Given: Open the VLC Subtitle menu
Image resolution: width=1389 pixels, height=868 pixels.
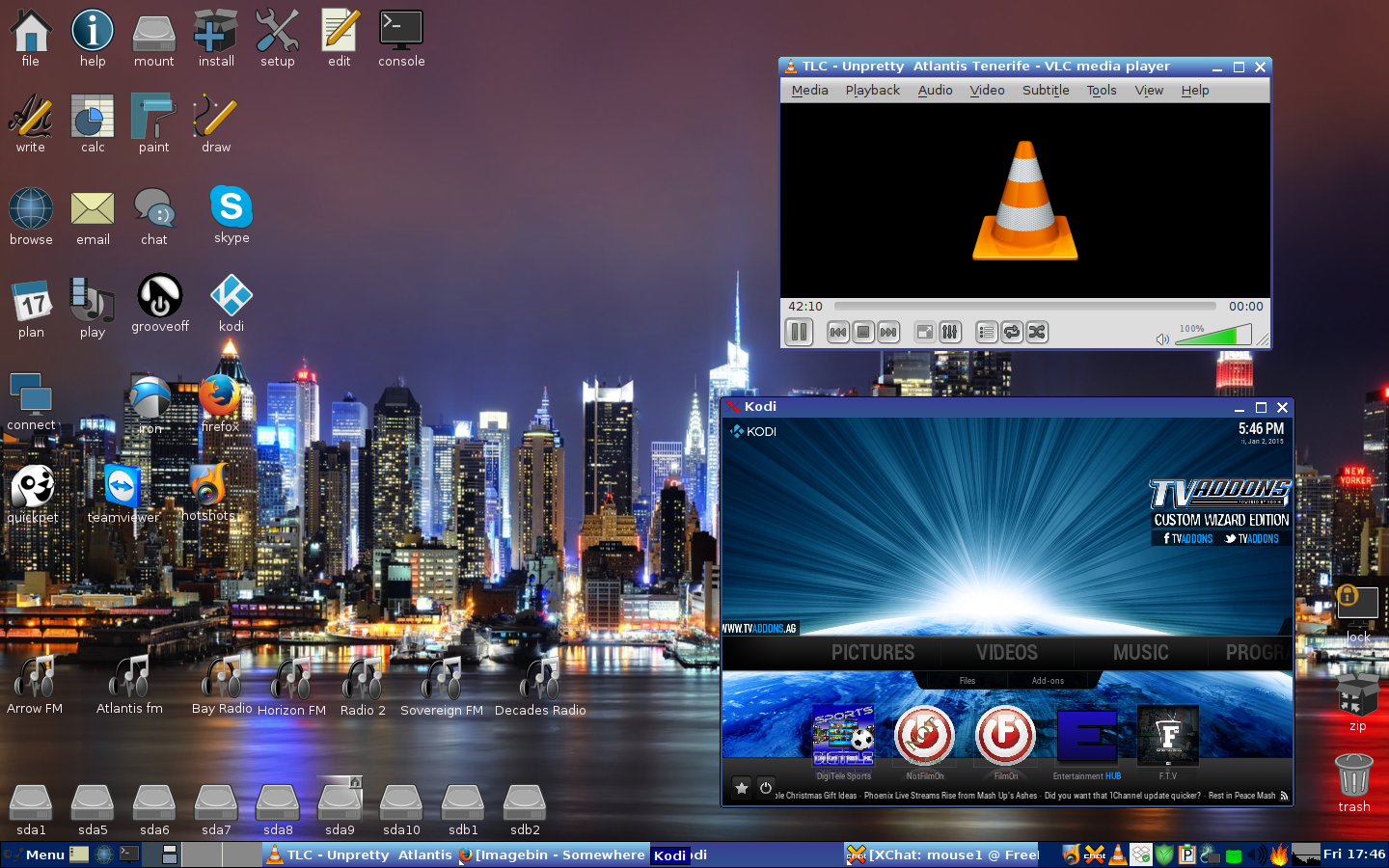Looking at the screenshot, I should coord(1046,90).
